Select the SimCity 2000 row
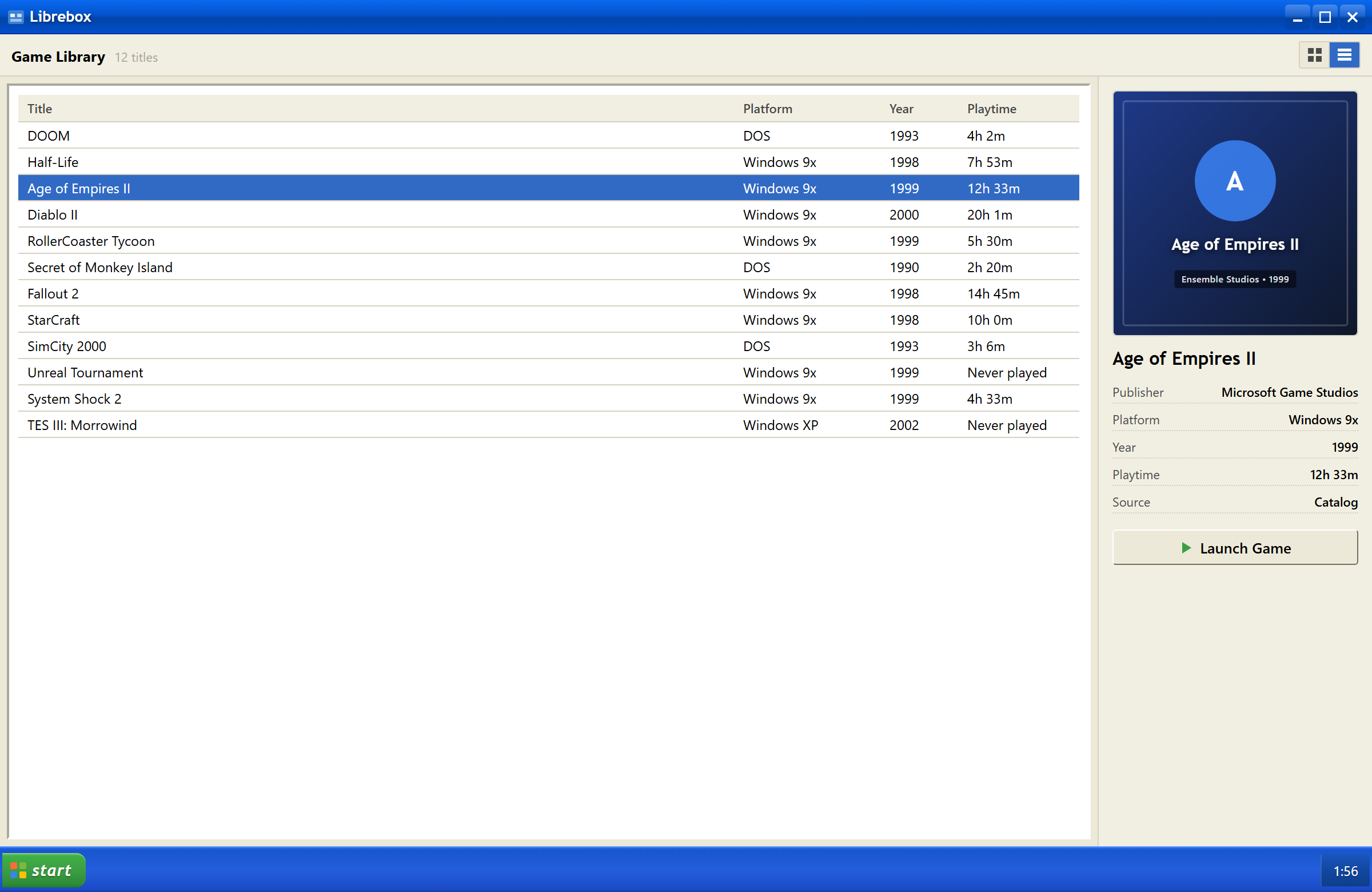Image resolution: width=1372 pixels, height=892 pixels. click(x=548, y=346)
